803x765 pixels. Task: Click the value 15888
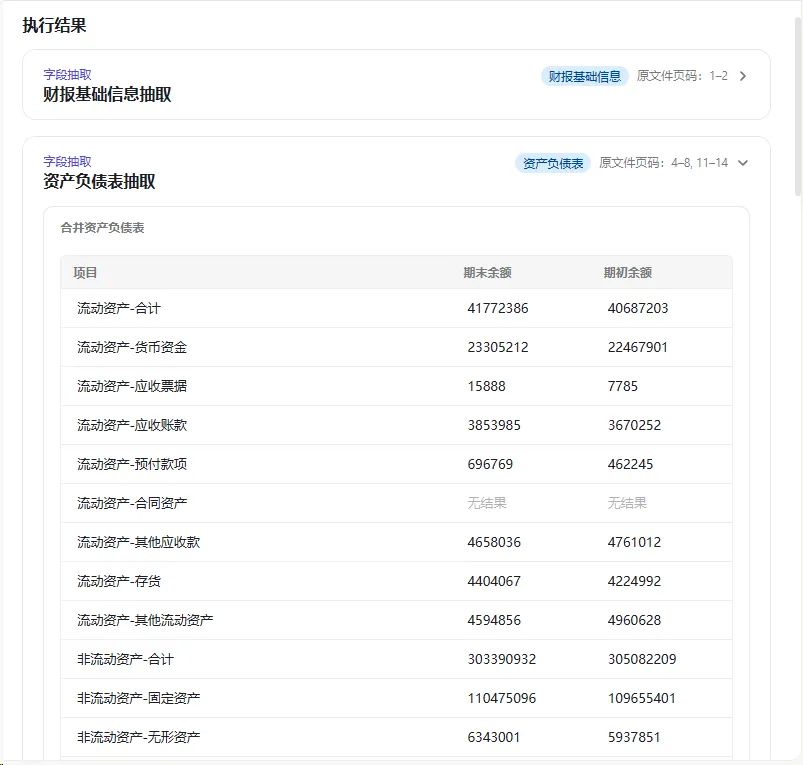487,386
